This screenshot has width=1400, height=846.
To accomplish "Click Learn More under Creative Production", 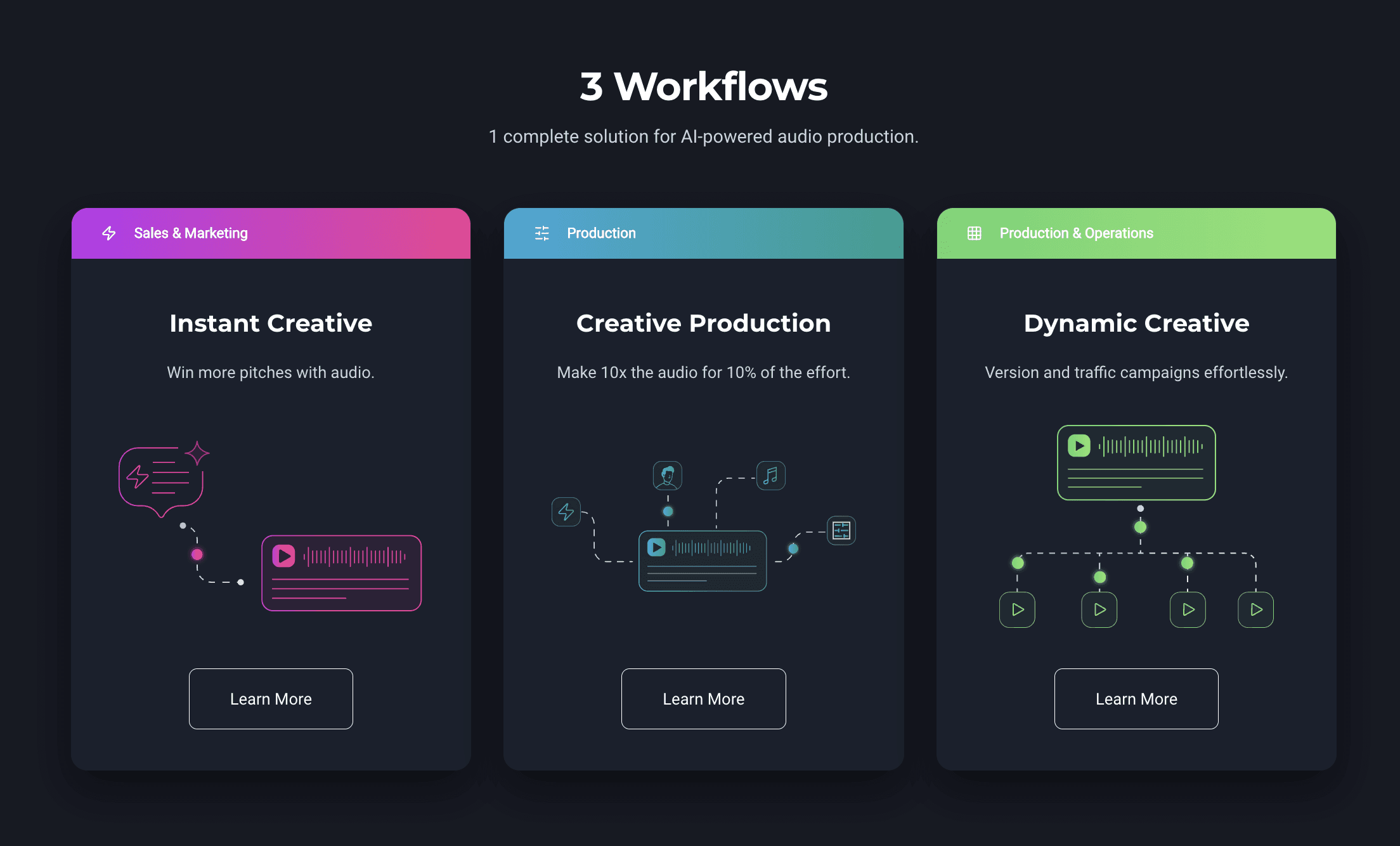I will (703, 698).
